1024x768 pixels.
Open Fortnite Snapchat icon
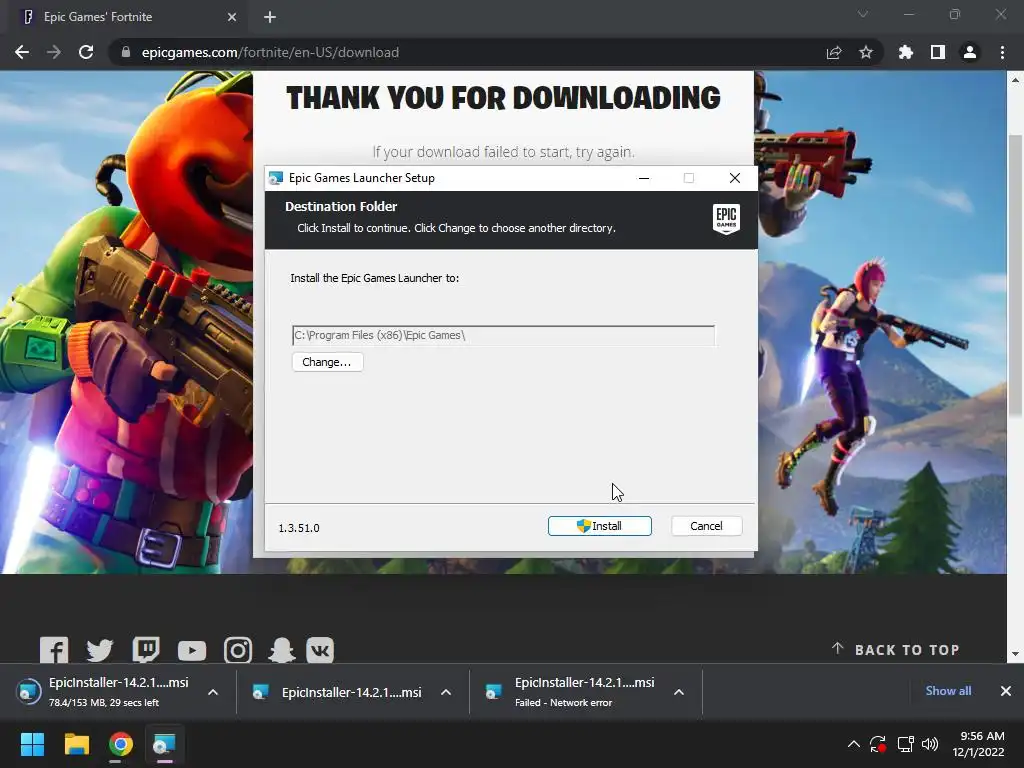point(282,650)
